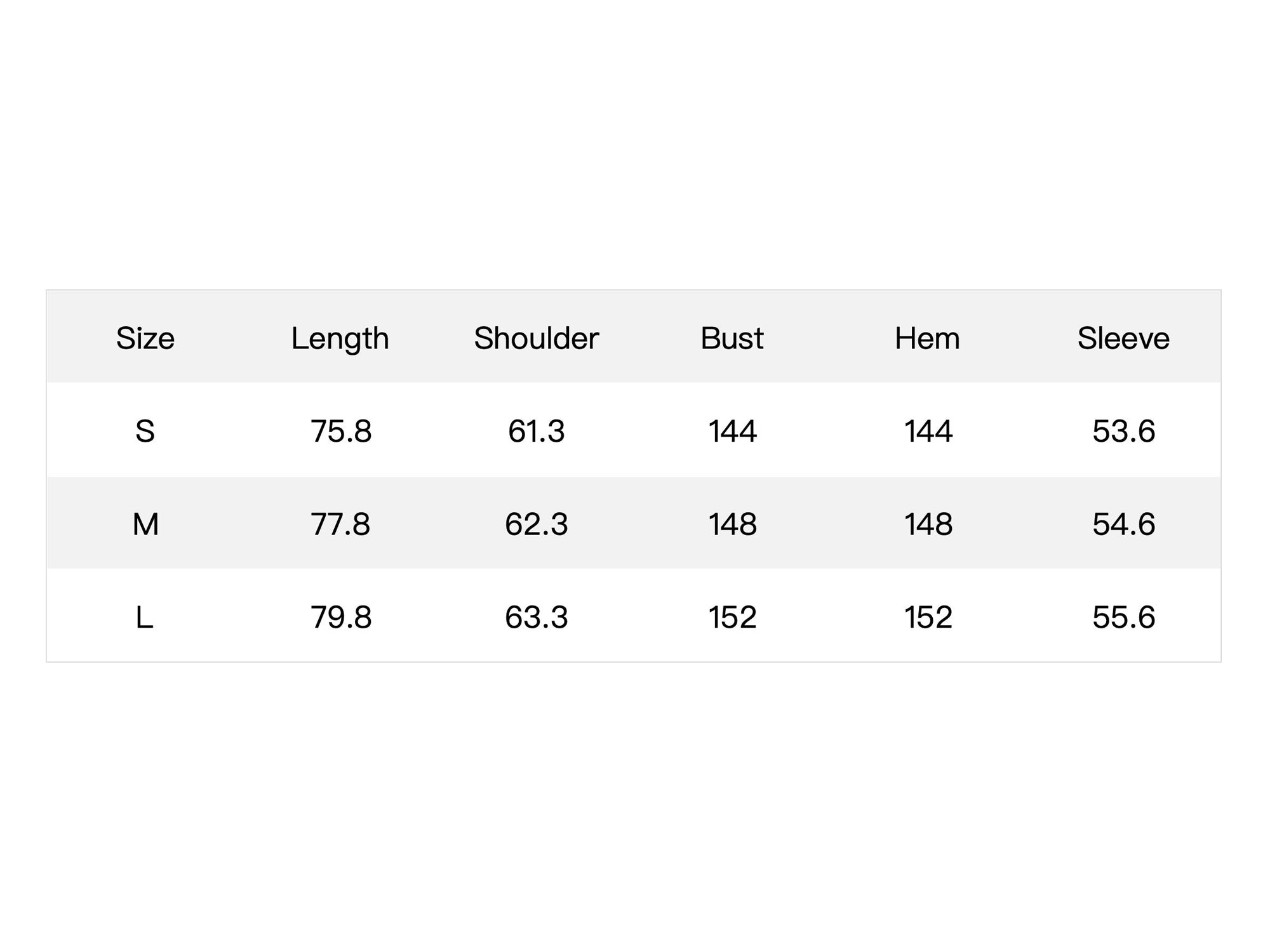Screen dimensions: 1270x952
Task: Click the 152 hem value in L row
Action: pyautogui.click(x=928, y=618)
